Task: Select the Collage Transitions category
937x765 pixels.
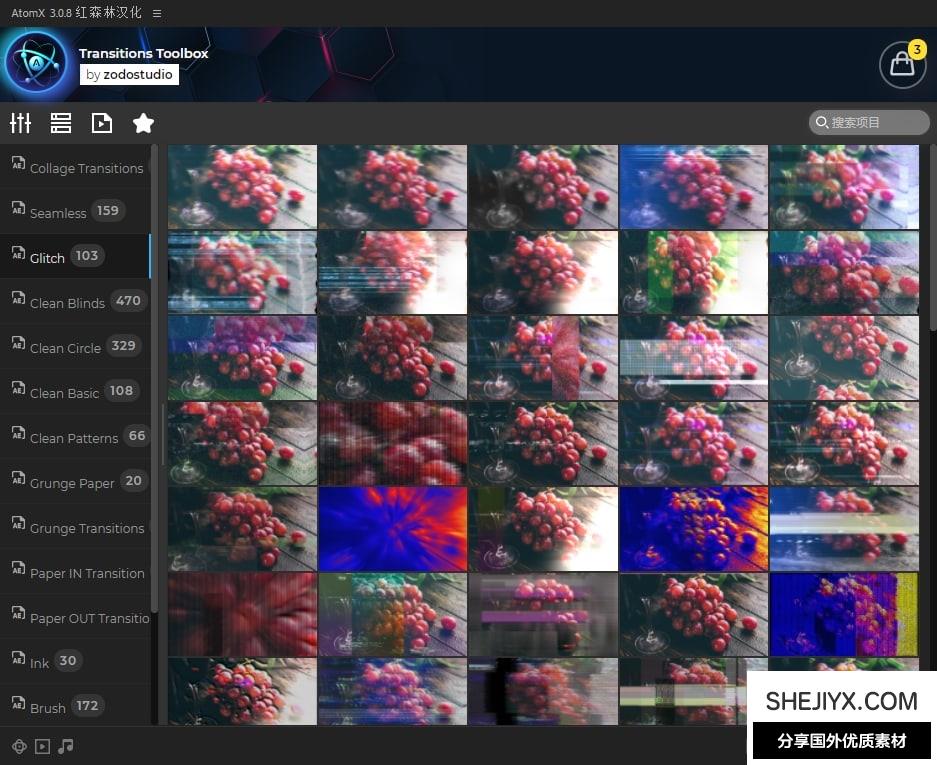Action: 86,168
